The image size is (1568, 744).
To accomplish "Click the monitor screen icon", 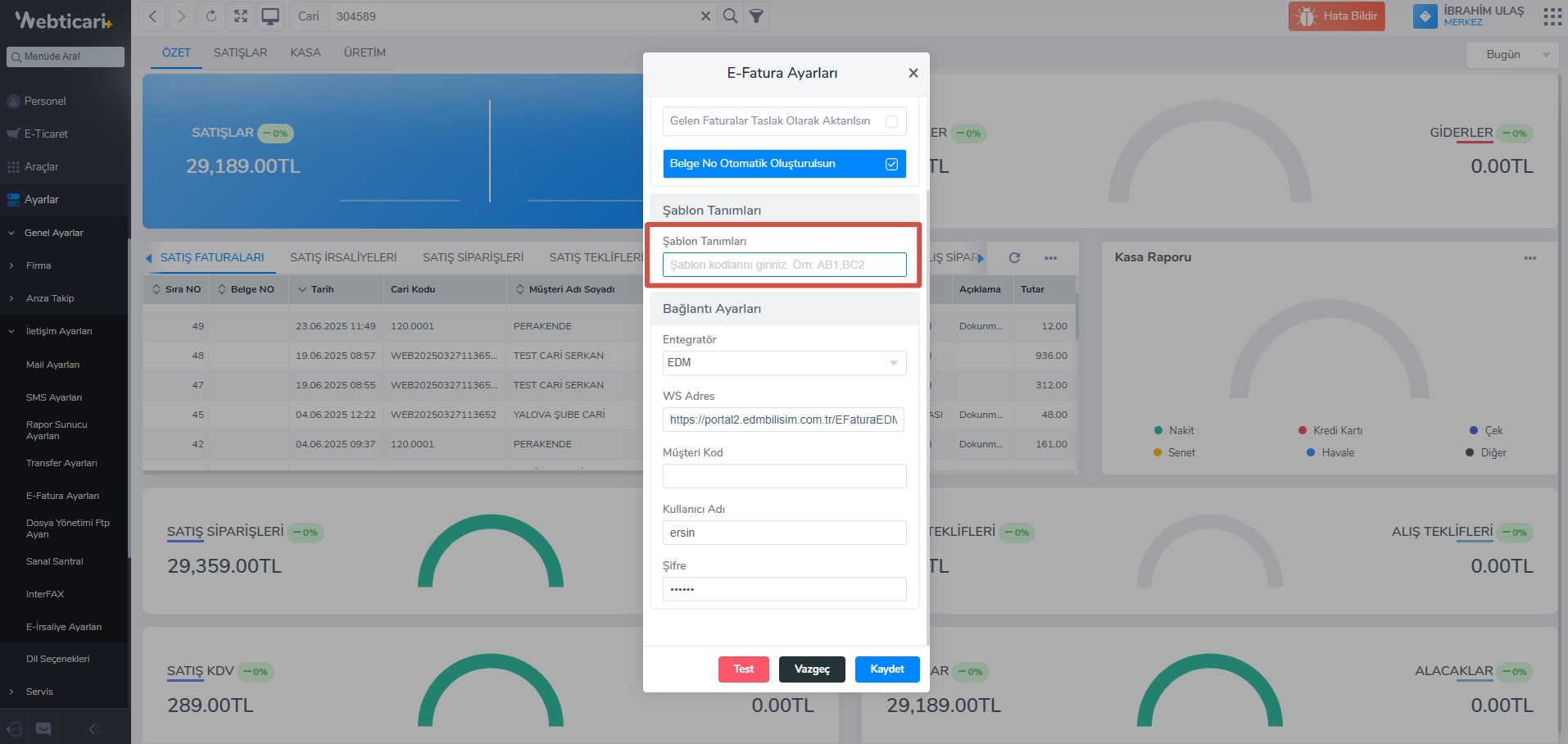I will (x=270, y=16).
